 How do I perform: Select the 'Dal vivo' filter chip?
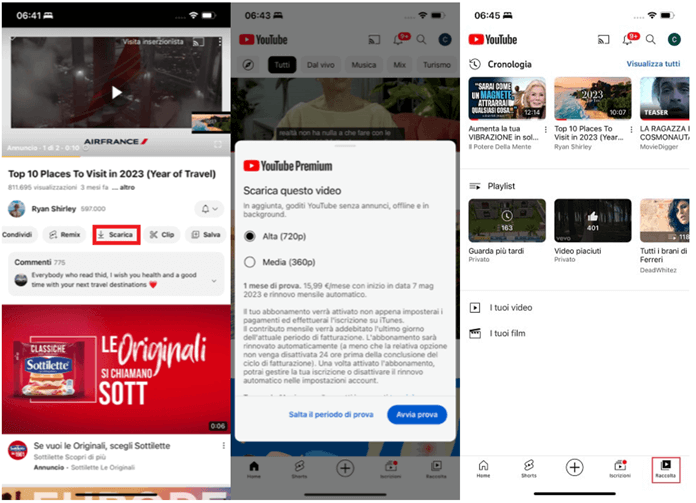(320, 65)
